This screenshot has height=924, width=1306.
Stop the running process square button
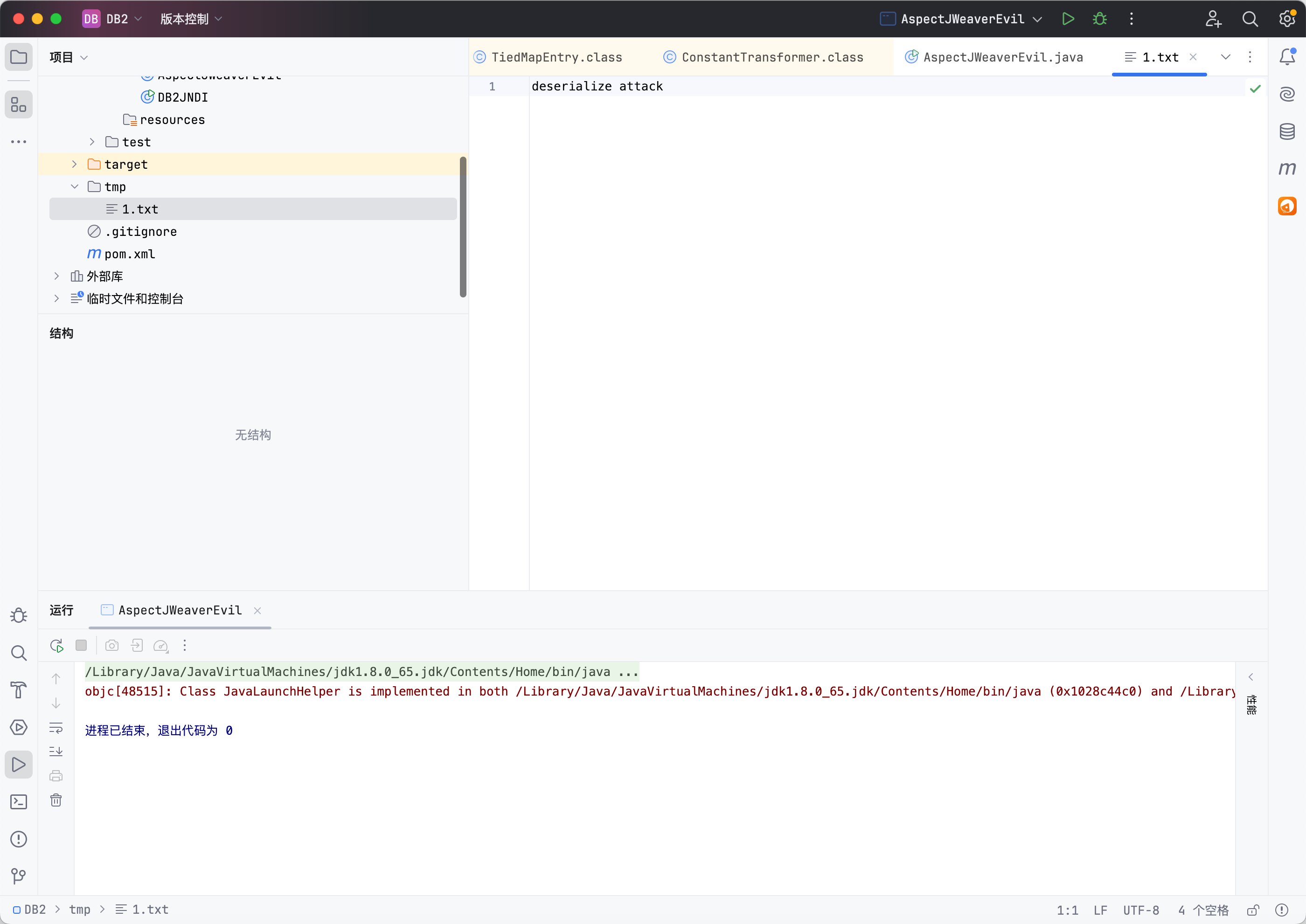pyautogui.click(x=81, y=645)
